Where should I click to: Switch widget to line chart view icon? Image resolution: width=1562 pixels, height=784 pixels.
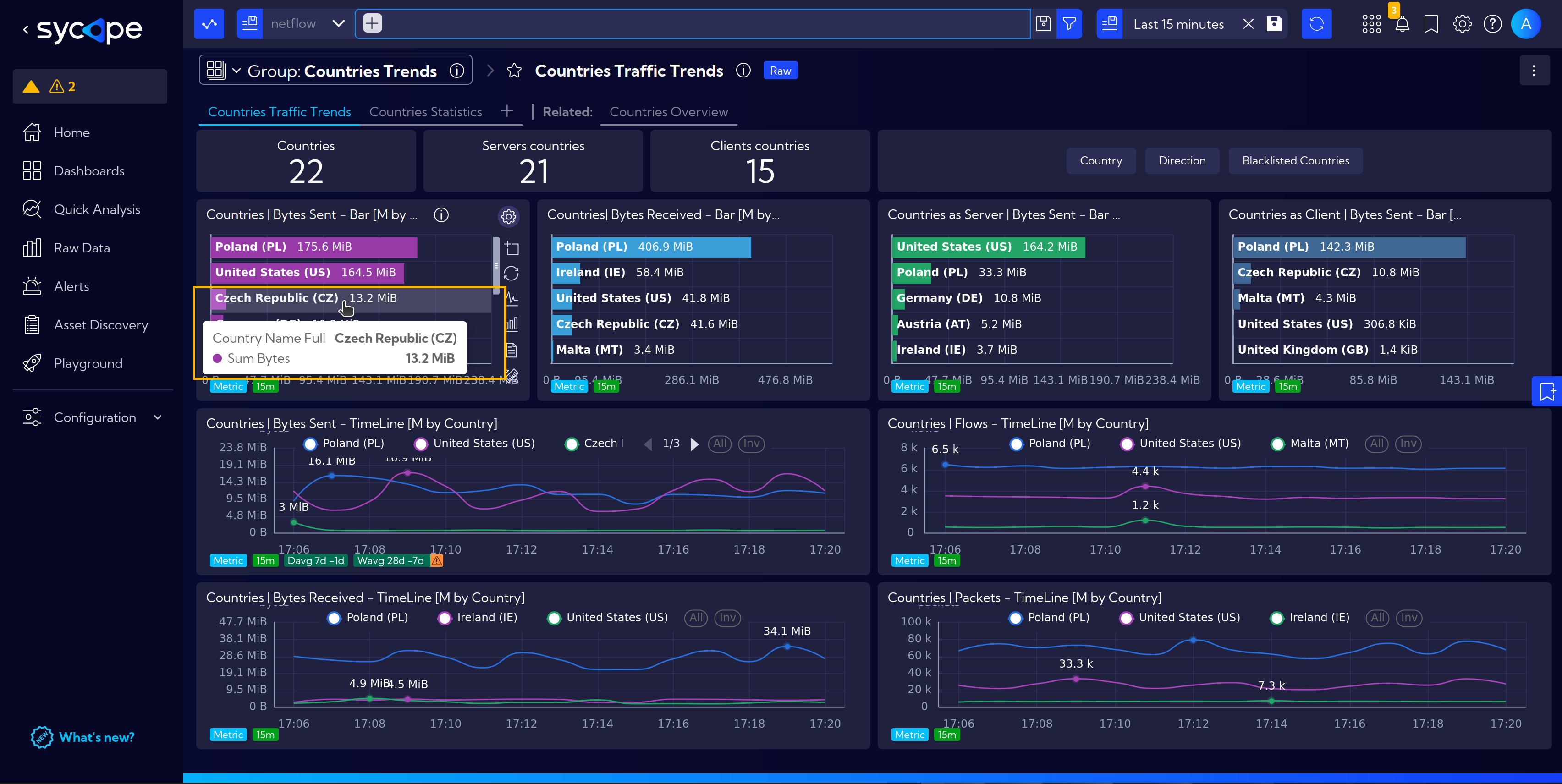pos(512,298)
